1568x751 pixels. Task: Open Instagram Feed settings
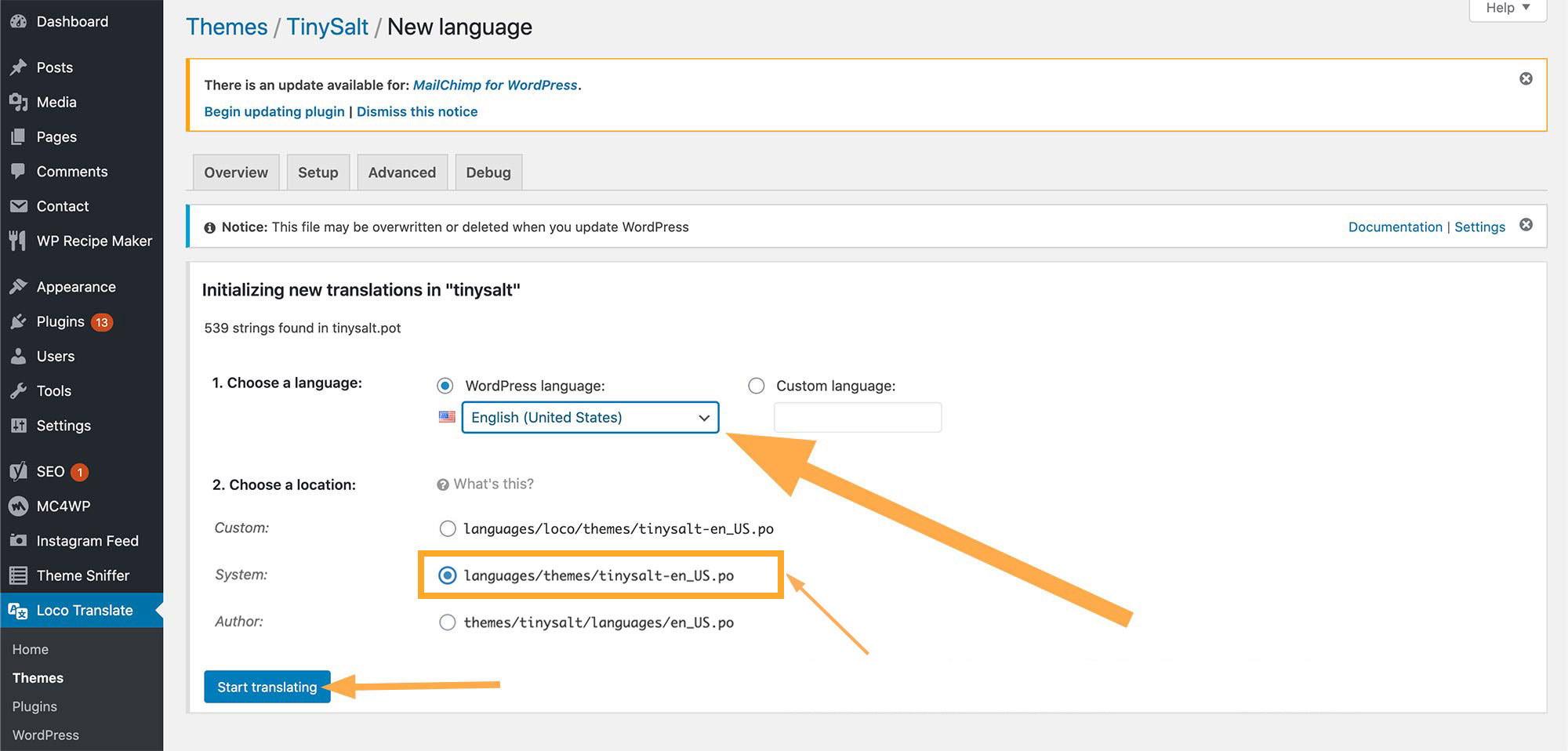click(88, 540)
